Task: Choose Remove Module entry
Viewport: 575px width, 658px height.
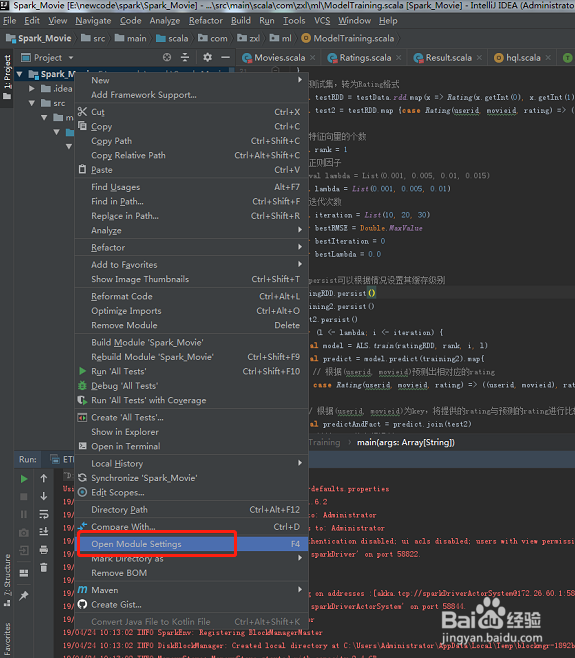Action: pos(191,325)
